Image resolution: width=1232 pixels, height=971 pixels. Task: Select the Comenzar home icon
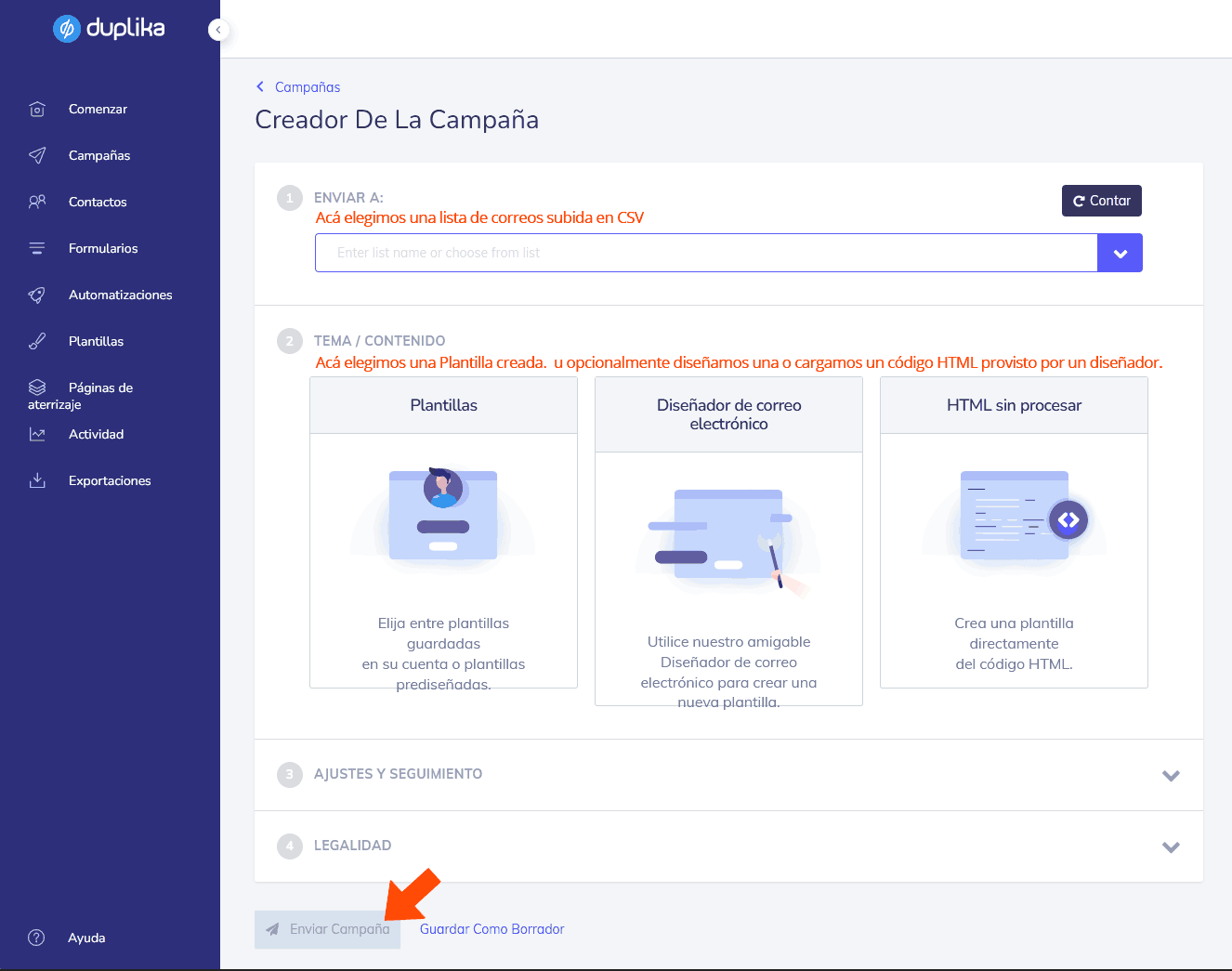coord(35,109)
